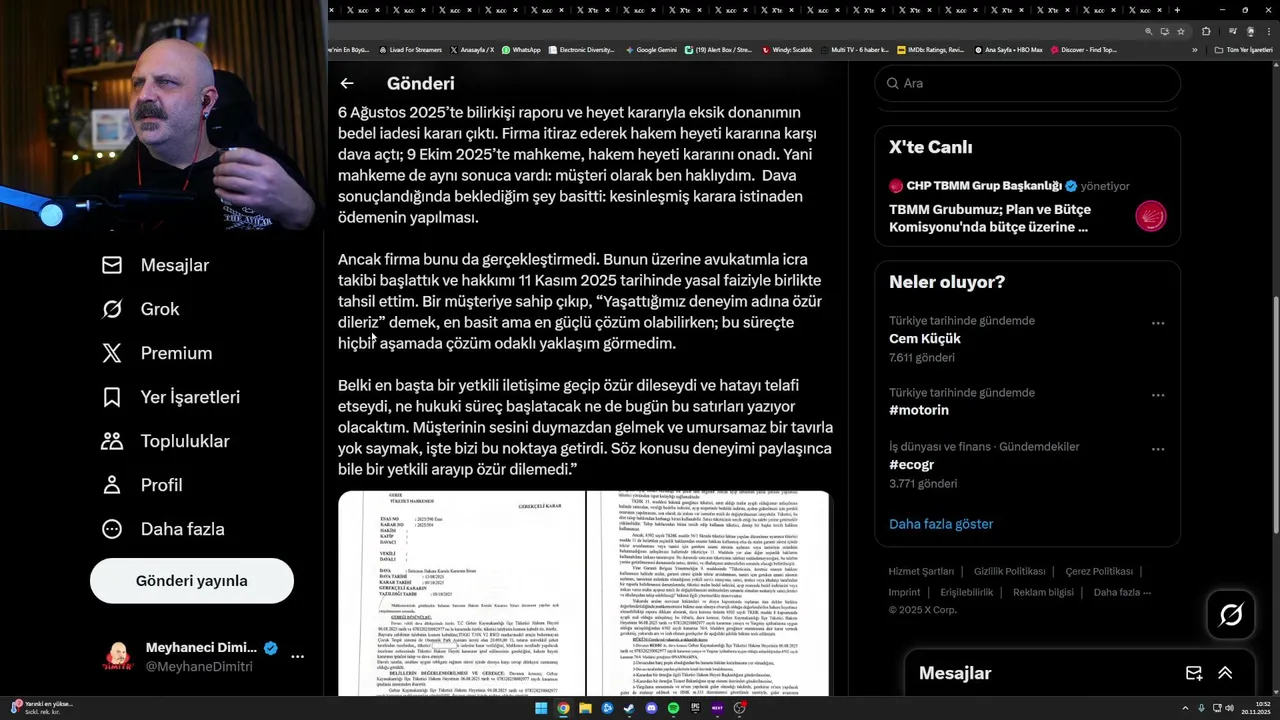Compose new message icon in Mesajlar drawer

[x=1193, y=673]
